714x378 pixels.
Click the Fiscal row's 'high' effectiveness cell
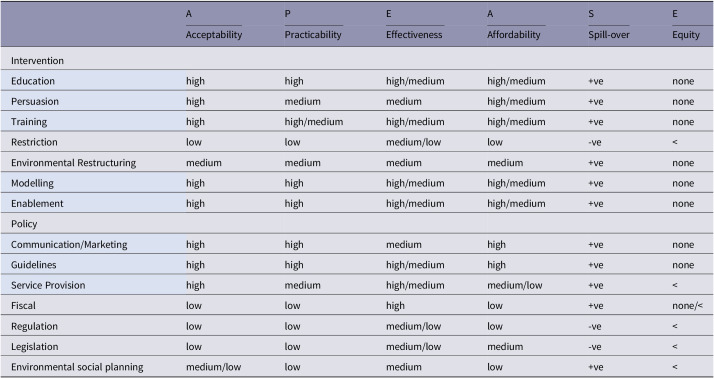tap(395, 306)
